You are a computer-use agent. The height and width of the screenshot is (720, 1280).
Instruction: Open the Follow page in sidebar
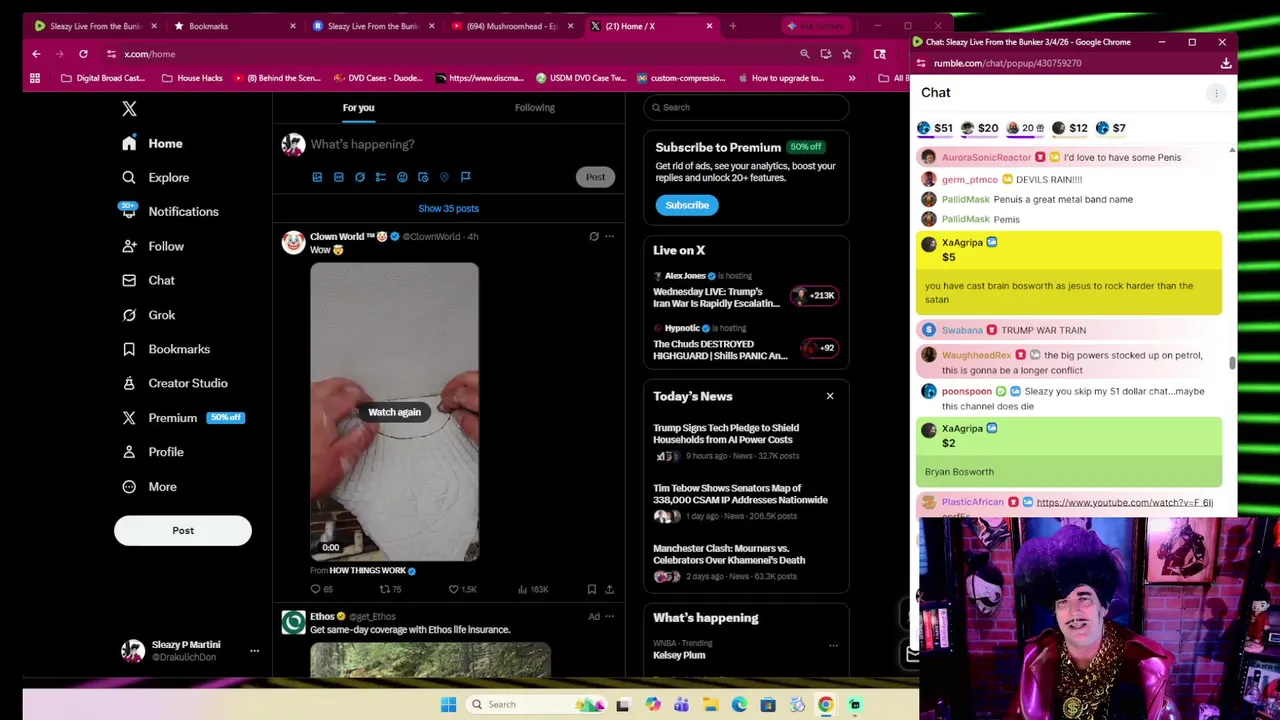[153, 246]
